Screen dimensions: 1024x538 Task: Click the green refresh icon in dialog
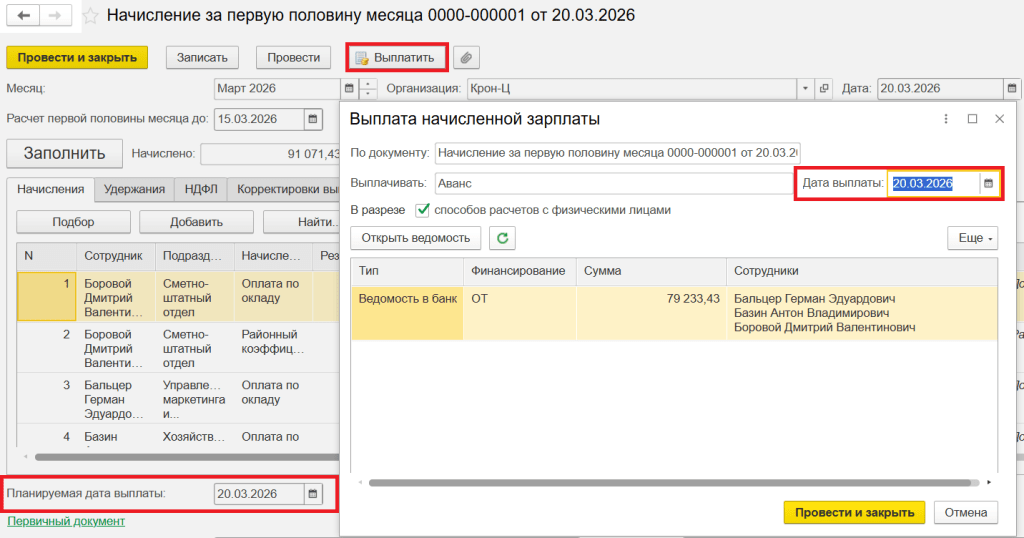click(x=502, y=238)
